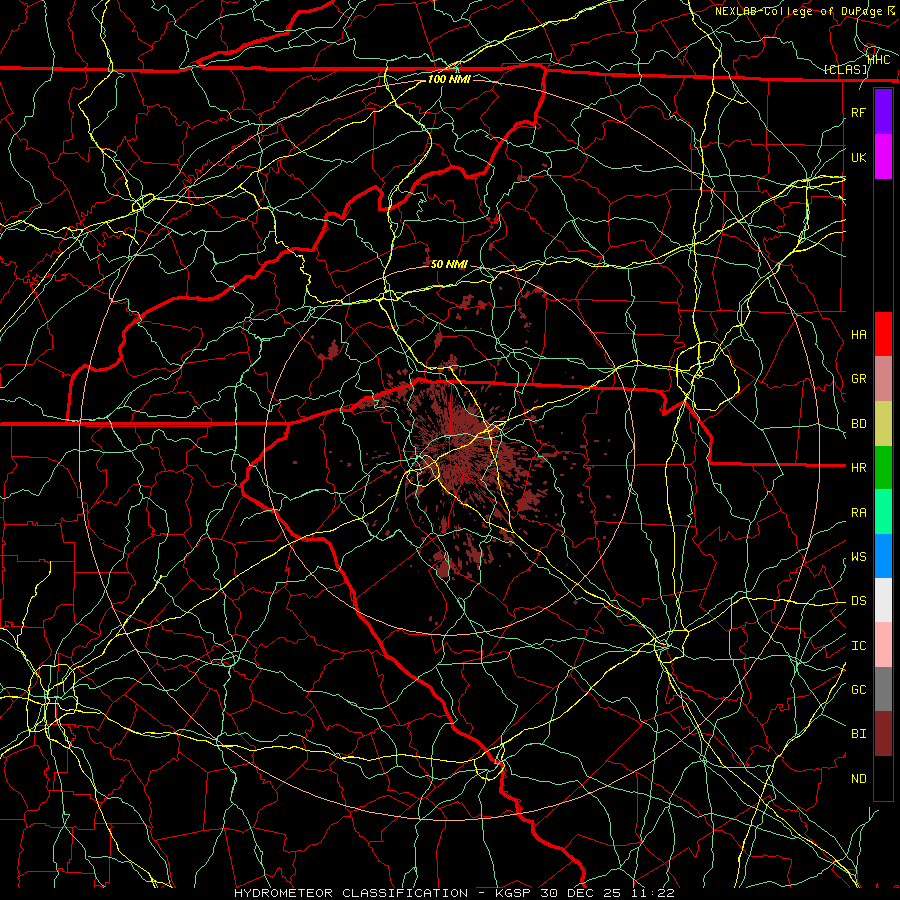
Task: Select the GR salmon legend swatch
Action: pos(883,379)
